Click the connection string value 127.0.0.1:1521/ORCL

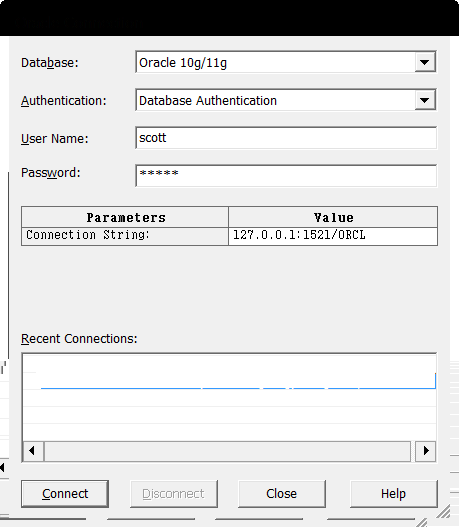[x=333, y=236]
